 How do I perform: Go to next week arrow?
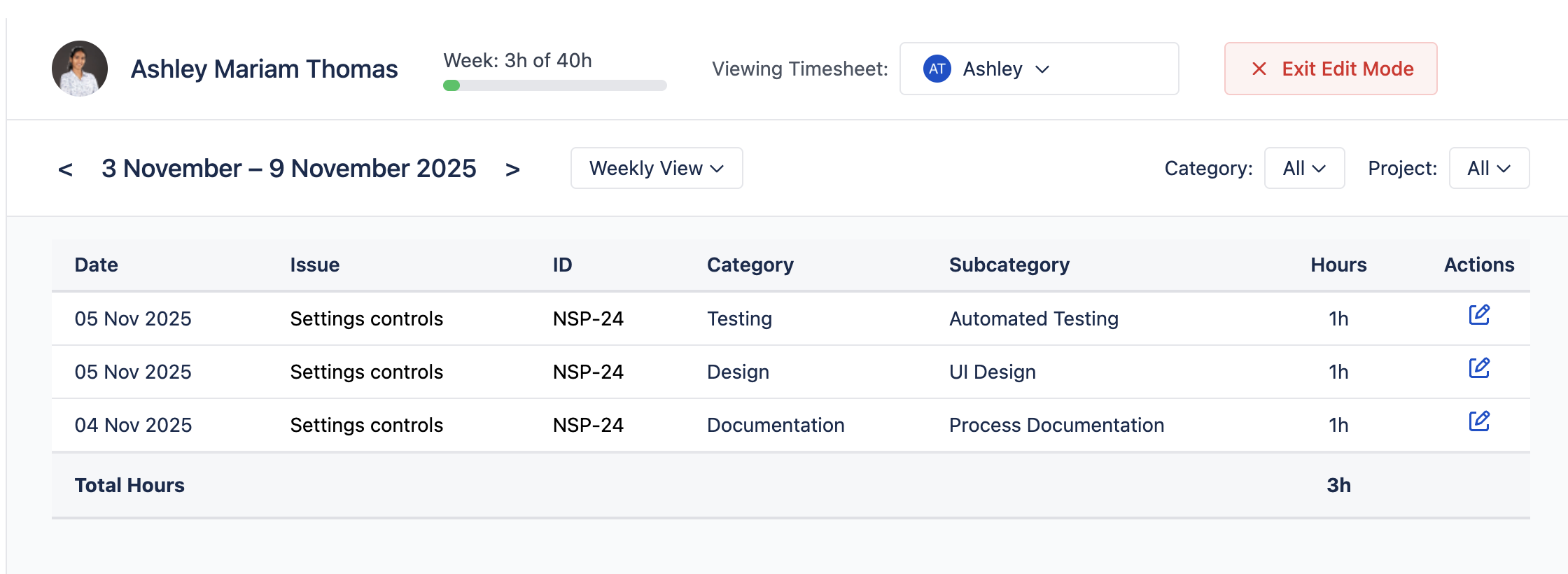[512, 169]
